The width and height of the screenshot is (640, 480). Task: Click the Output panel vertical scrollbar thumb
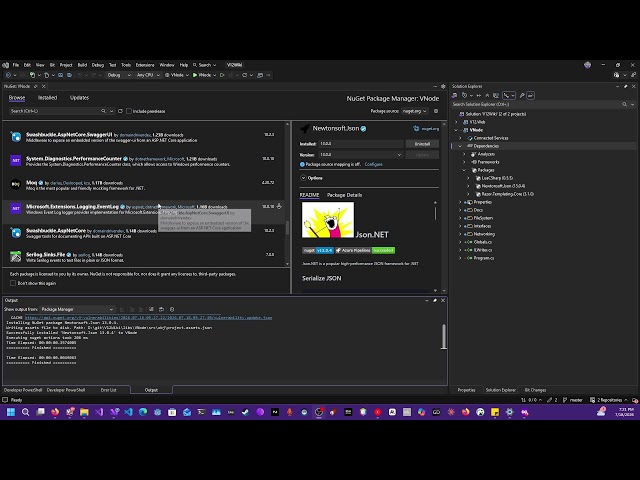coord(444,337)
